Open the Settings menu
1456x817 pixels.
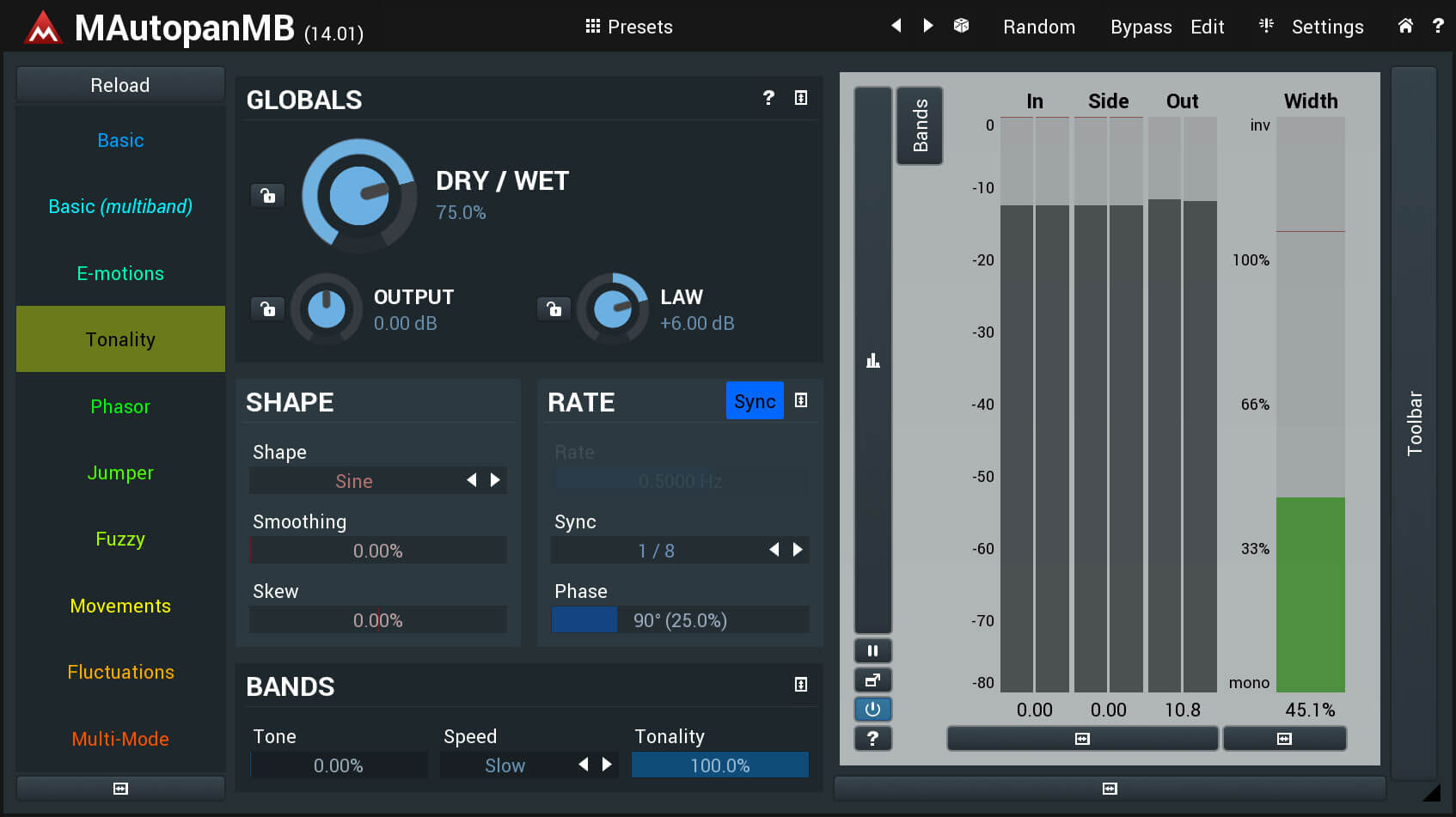click(x=1327, y=27)
